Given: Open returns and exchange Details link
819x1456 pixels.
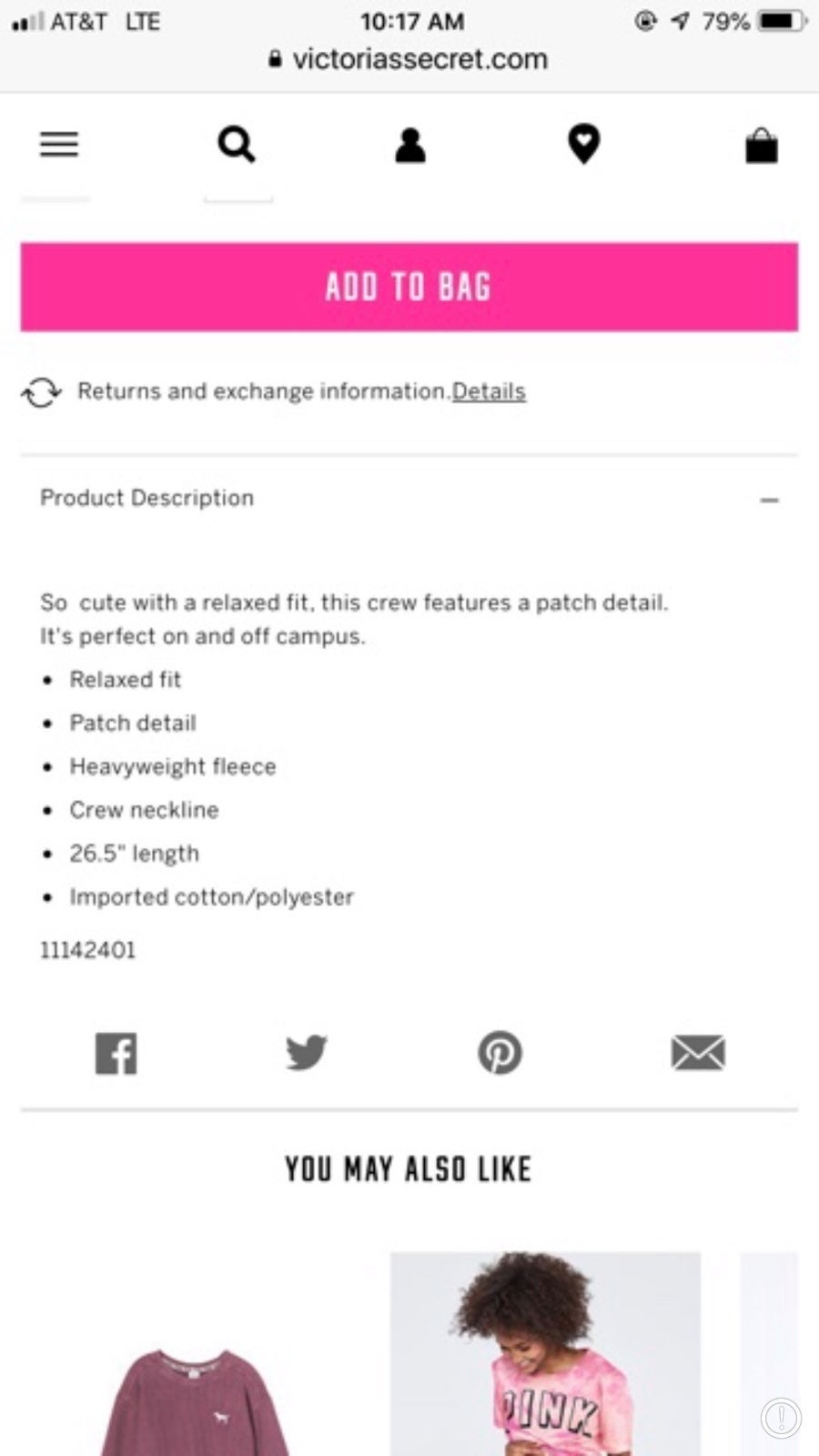Looking at the screenshot, I should (x=489, y=391).
